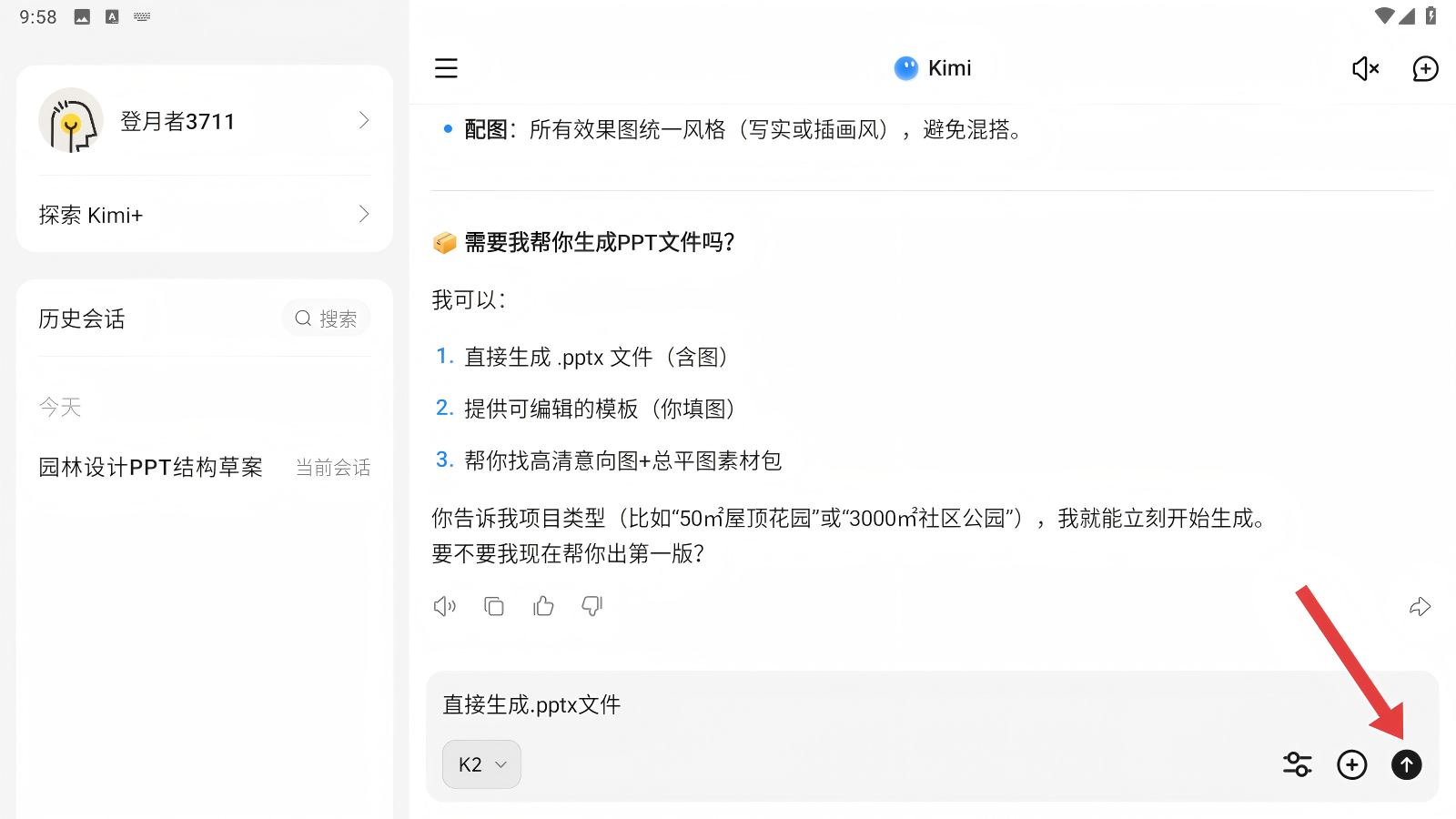Expand the K2 model dropdown

pyautogui.click(x=481, y=764)
